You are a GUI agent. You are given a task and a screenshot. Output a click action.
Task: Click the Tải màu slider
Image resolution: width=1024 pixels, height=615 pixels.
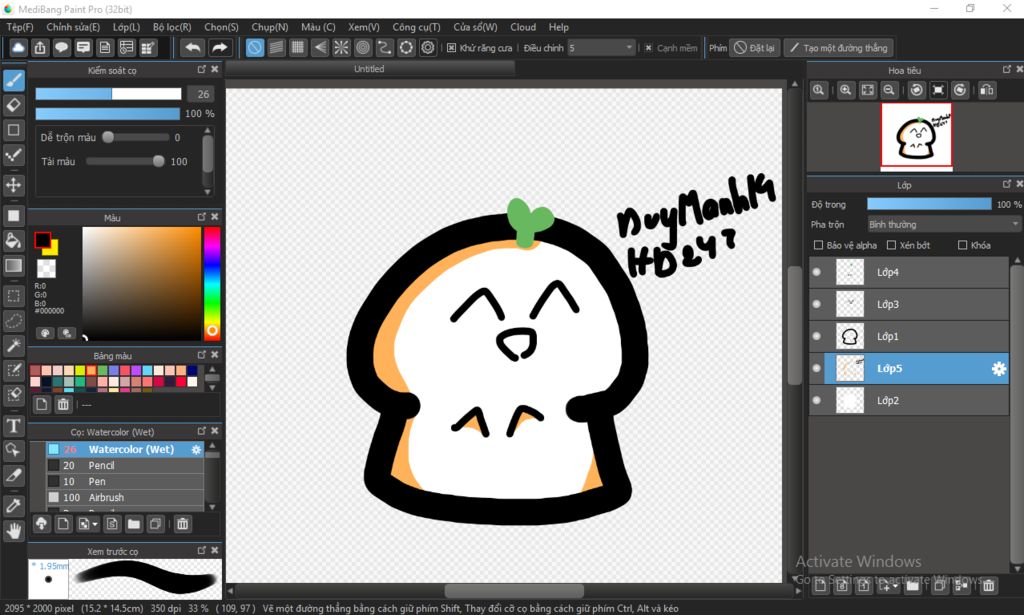[x=125, y=161]
